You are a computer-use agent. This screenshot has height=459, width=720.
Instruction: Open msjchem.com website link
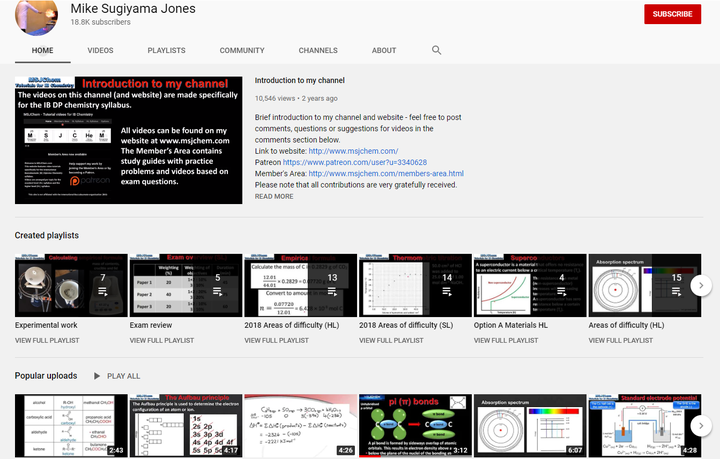(x=353, y=151)
